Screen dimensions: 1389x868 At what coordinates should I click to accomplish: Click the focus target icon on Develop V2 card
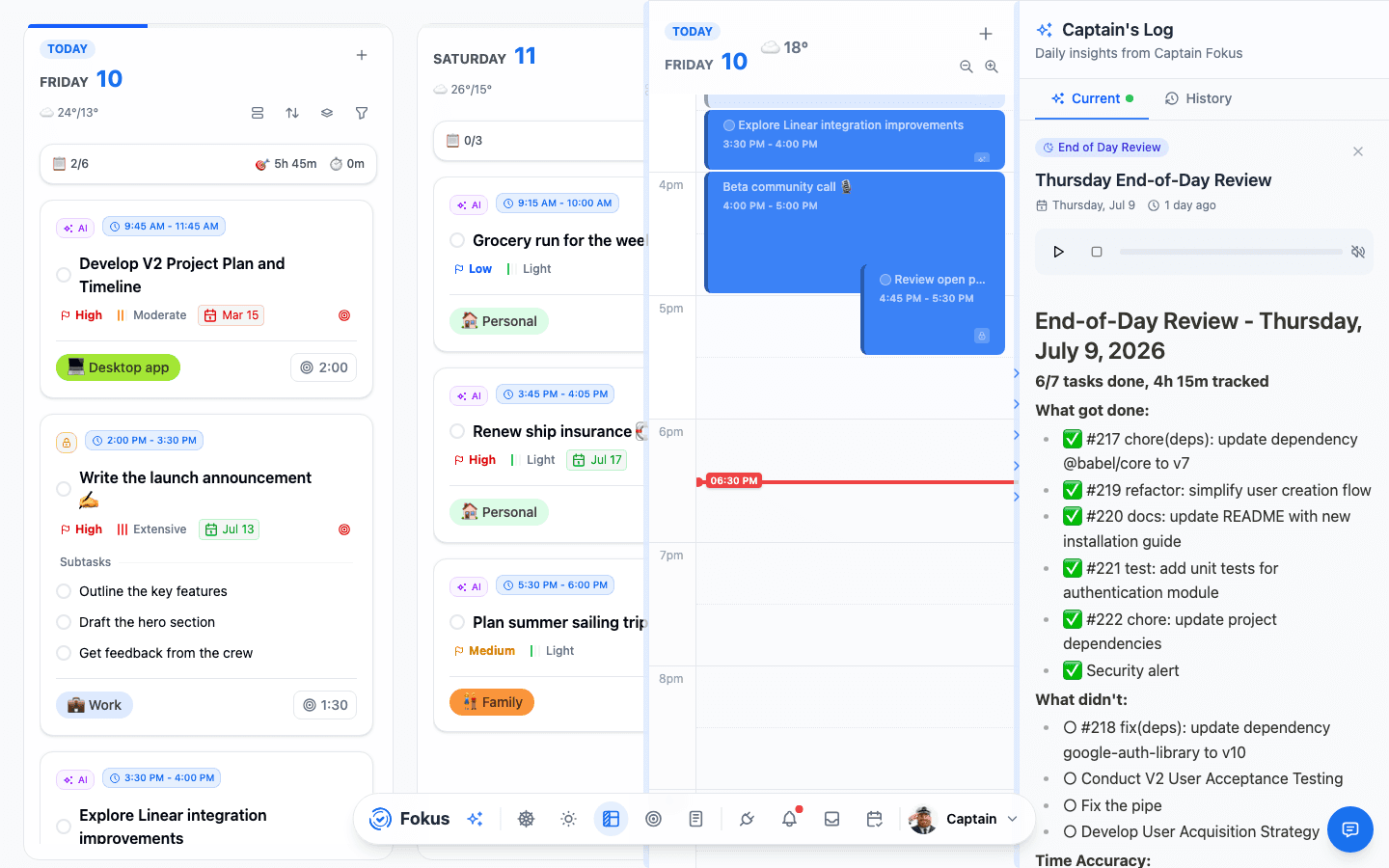click(344, 315)
